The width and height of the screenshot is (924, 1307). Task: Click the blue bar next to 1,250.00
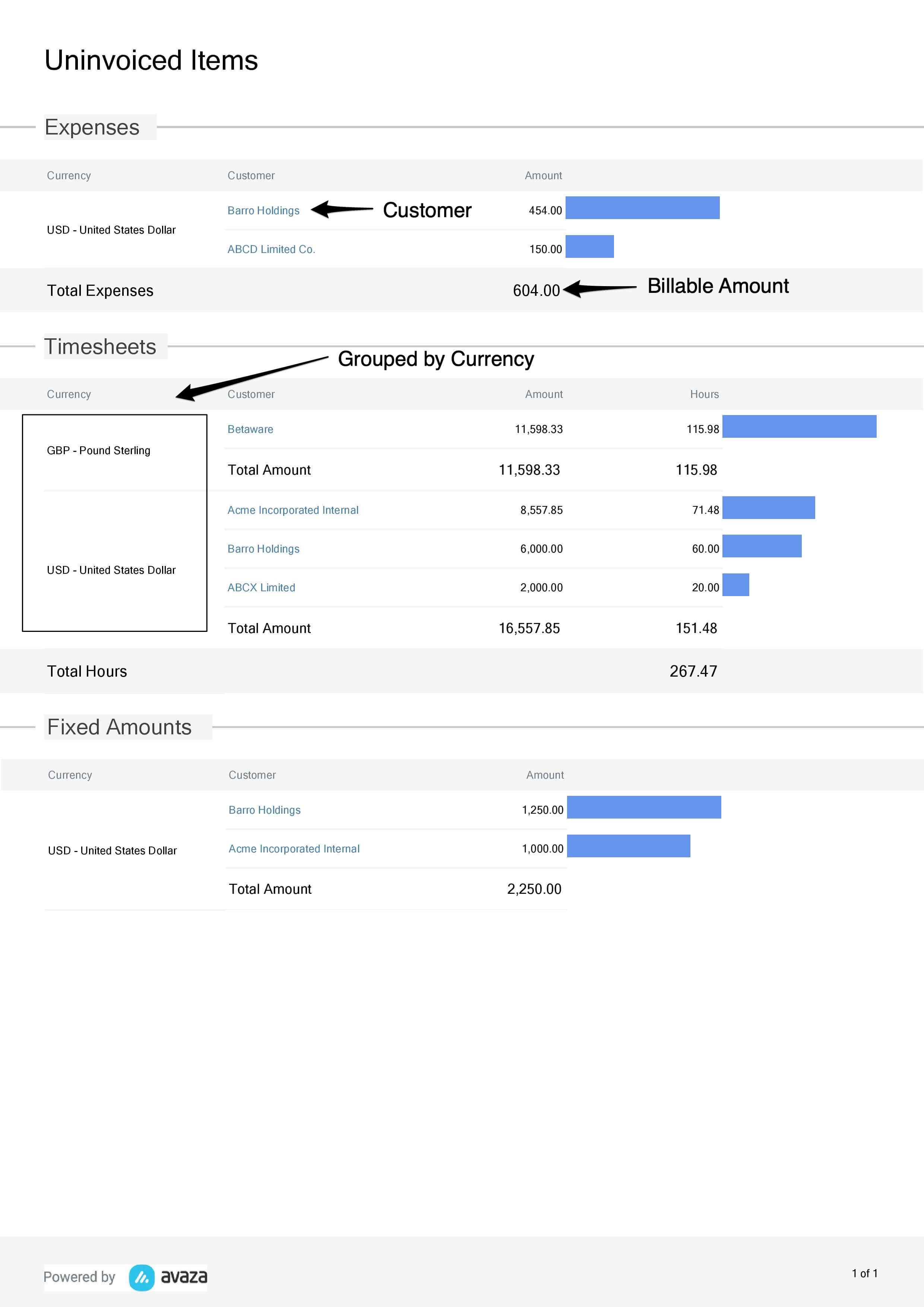coord(644,807)
